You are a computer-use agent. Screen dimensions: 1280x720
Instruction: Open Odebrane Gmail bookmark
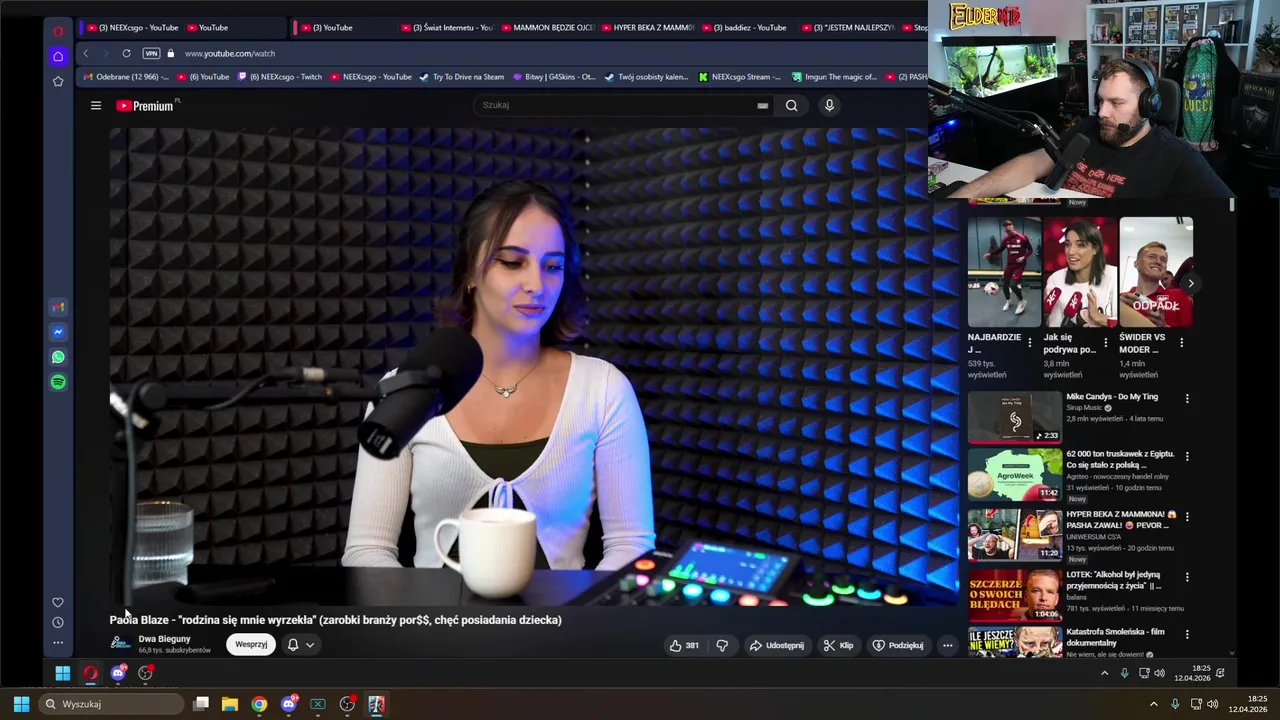point(127,77)
